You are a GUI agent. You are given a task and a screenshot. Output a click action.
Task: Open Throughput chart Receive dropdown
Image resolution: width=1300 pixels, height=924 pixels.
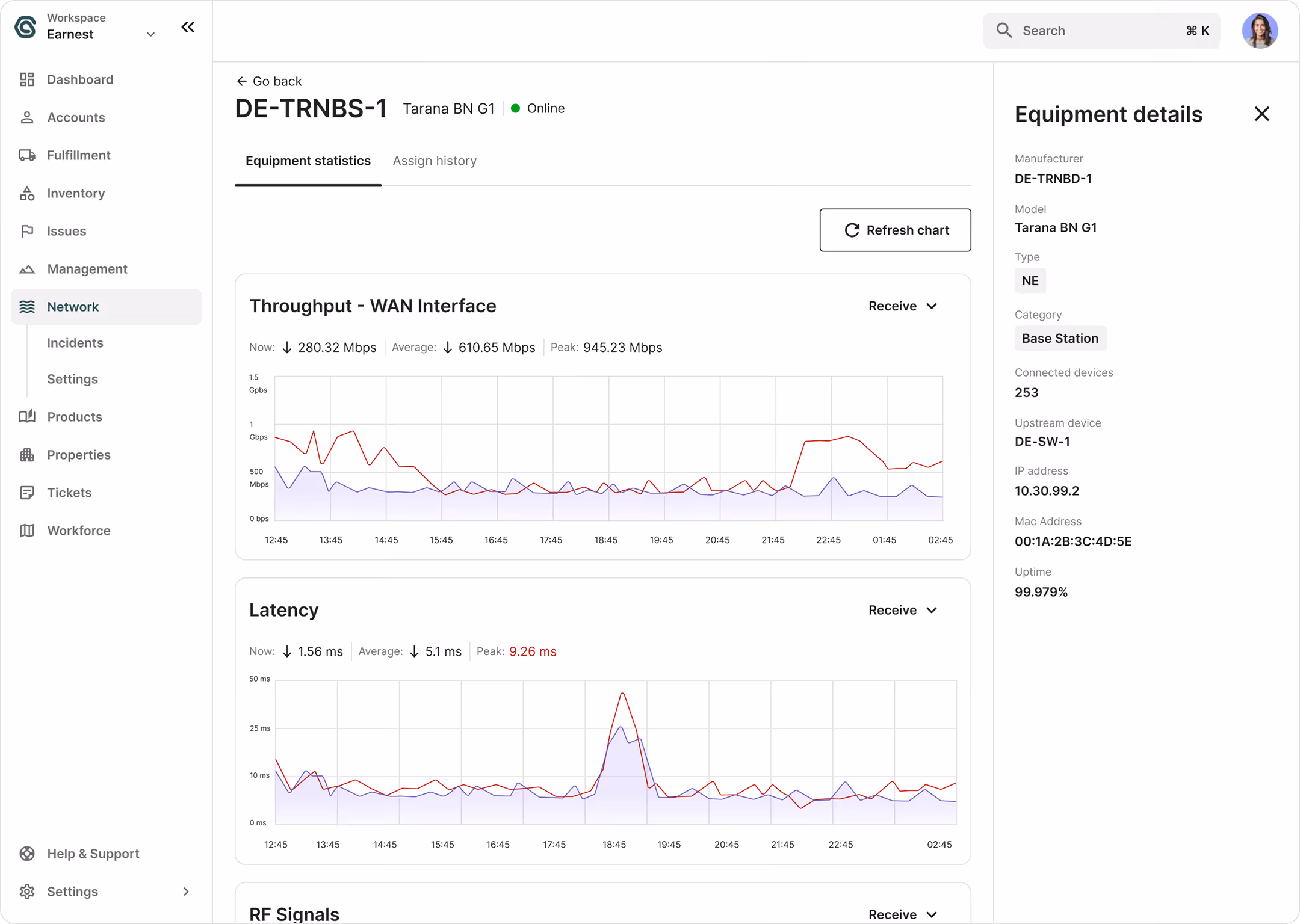902,306
